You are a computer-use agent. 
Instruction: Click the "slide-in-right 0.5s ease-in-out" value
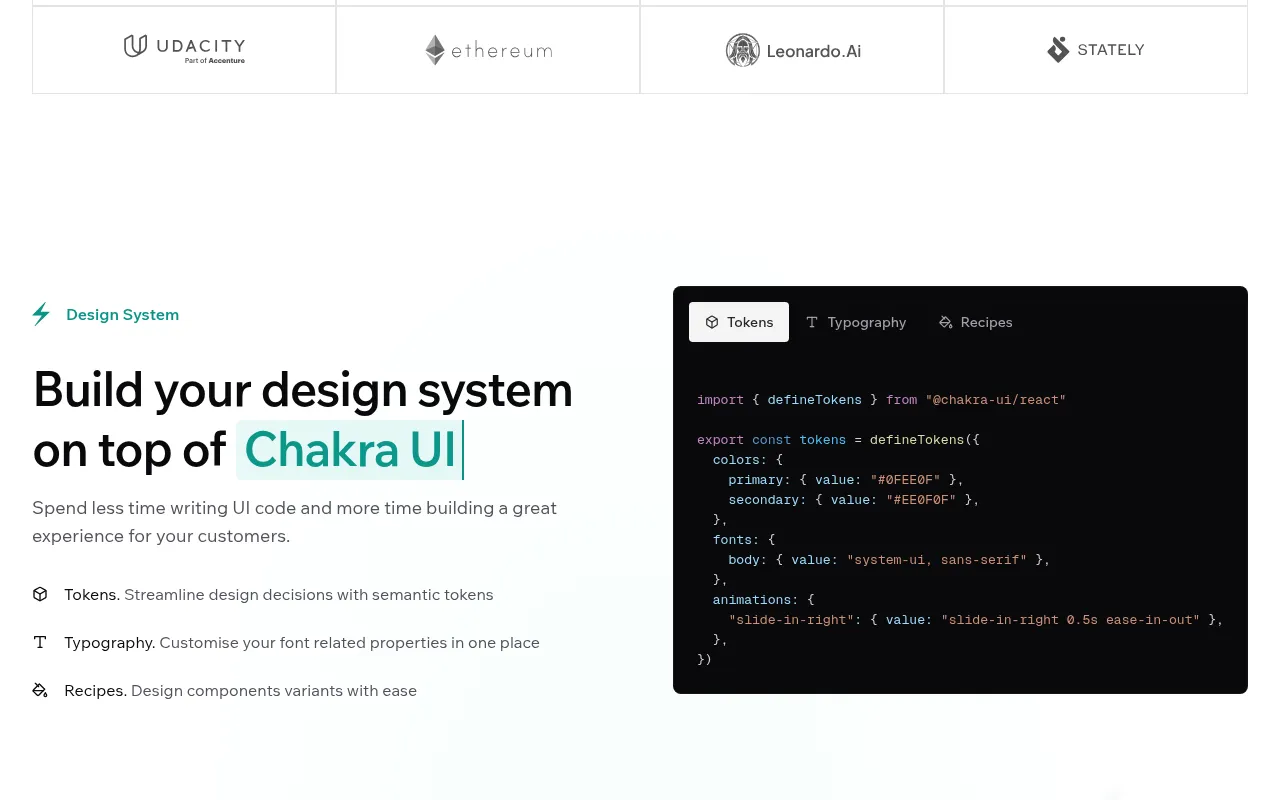(1070, 620)
